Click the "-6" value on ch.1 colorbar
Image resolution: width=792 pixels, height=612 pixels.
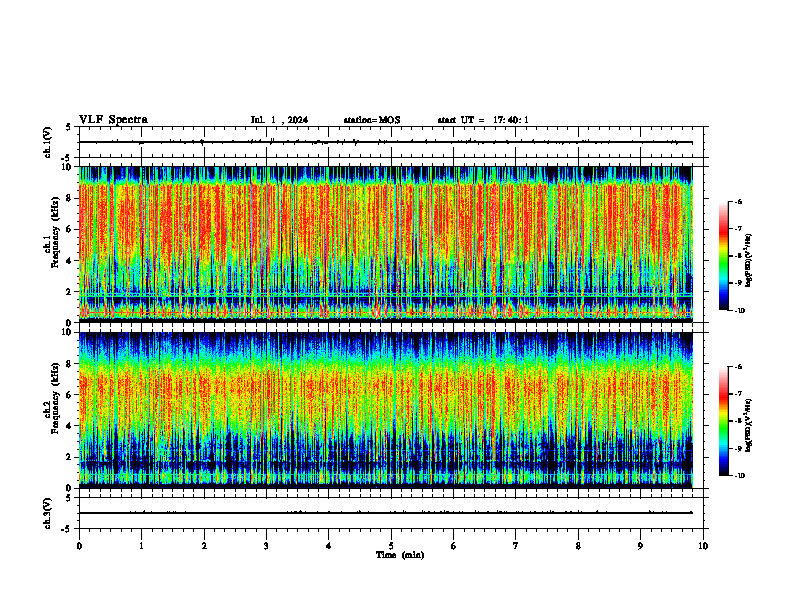click(739, 201)
